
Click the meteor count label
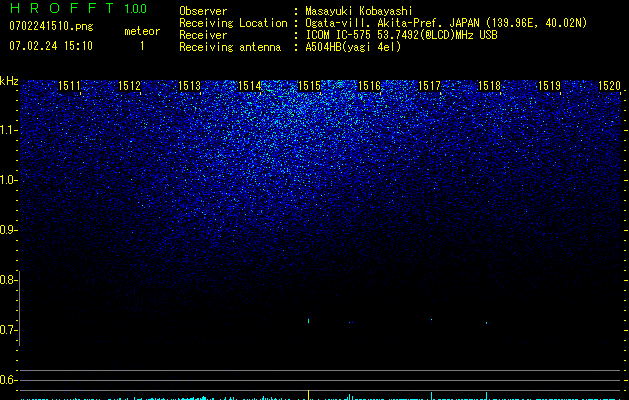coord(142,31)
